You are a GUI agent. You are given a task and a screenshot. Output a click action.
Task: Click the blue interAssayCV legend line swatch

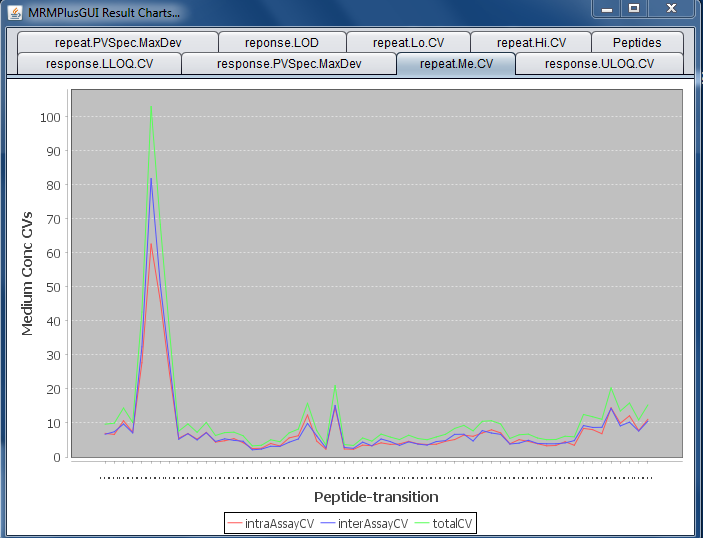329,524
